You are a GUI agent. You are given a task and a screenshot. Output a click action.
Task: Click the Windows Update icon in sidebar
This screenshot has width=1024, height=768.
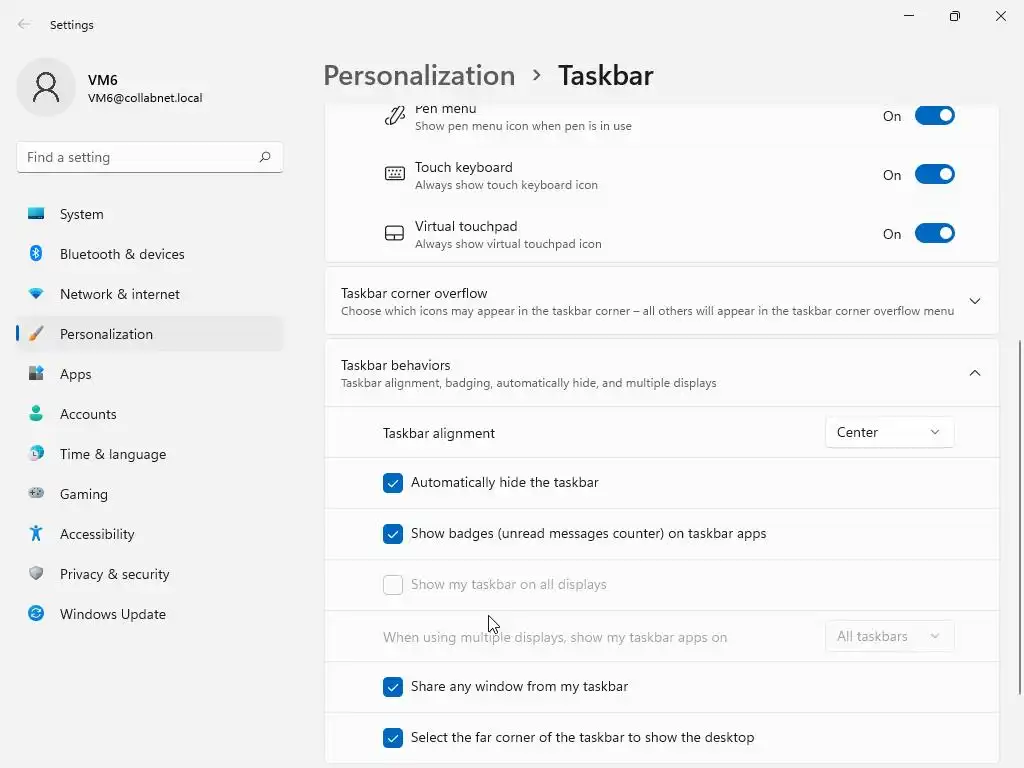tap(36, 614)
